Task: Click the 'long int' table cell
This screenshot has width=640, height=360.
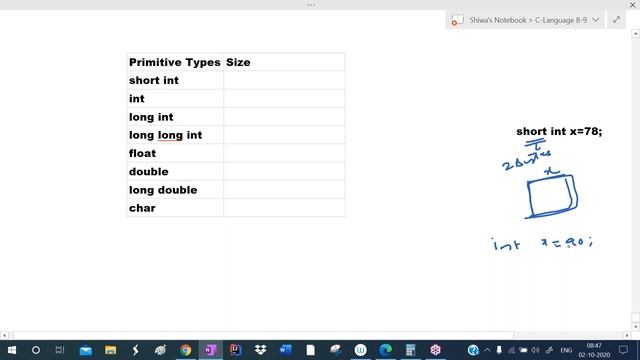Action: click(x=175, y=117)
